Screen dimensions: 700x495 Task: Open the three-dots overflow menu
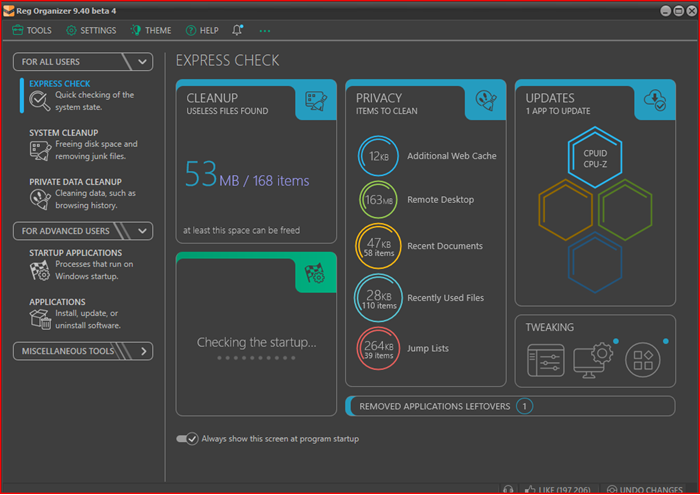tap(265, 31)
